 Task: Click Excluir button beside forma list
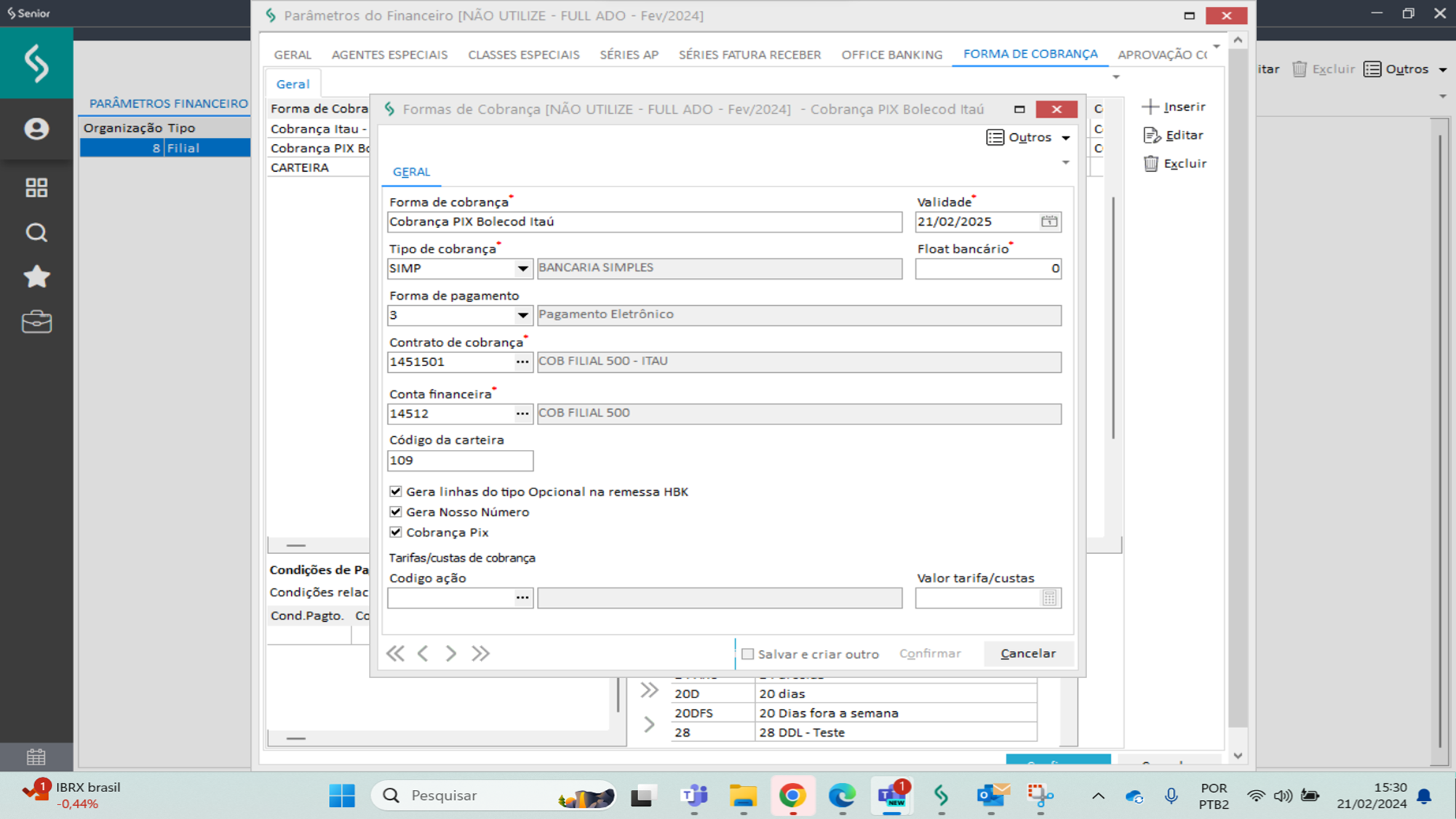click(1175, 163)
